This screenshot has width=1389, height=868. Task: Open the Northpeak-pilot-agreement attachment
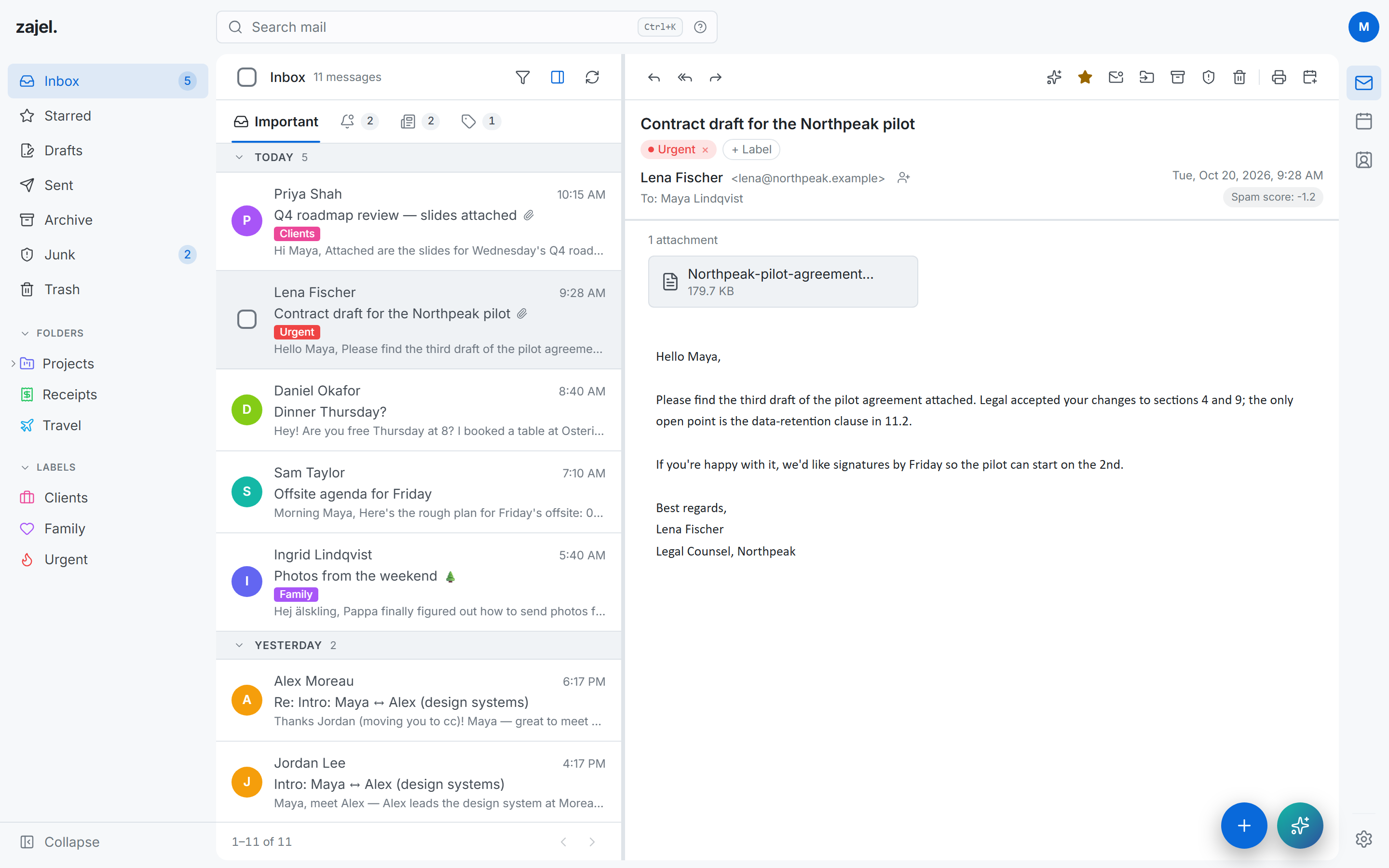(x=783, y=282)
